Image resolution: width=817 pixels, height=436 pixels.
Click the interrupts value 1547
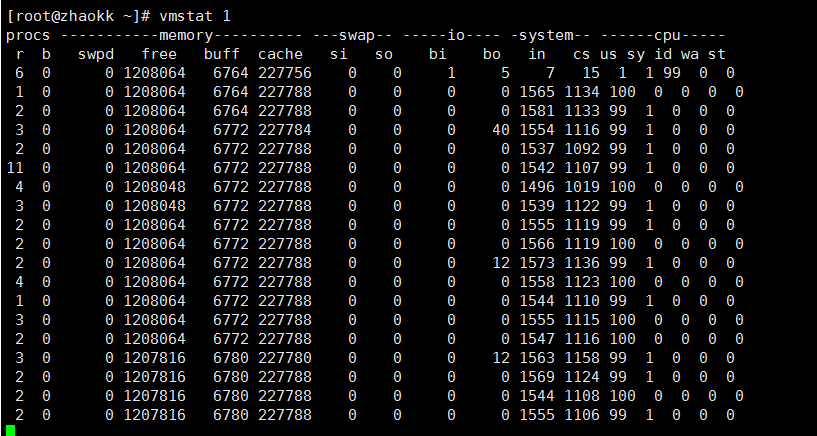click(537, 339)
